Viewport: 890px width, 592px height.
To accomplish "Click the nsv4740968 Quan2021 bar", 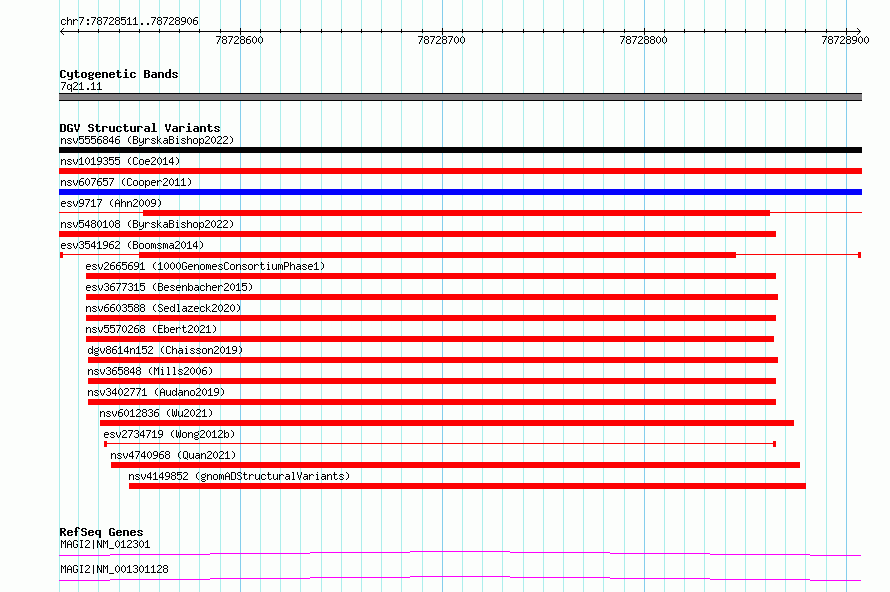I will pos(455,465).
